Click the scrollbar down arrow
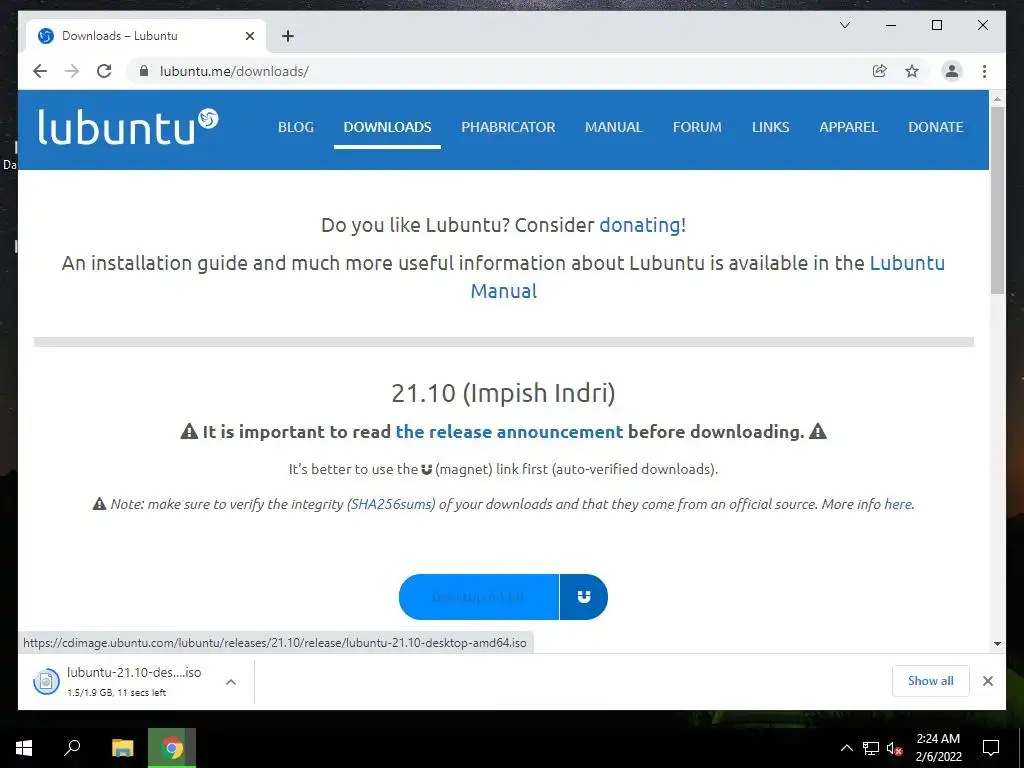 (997, 643)
